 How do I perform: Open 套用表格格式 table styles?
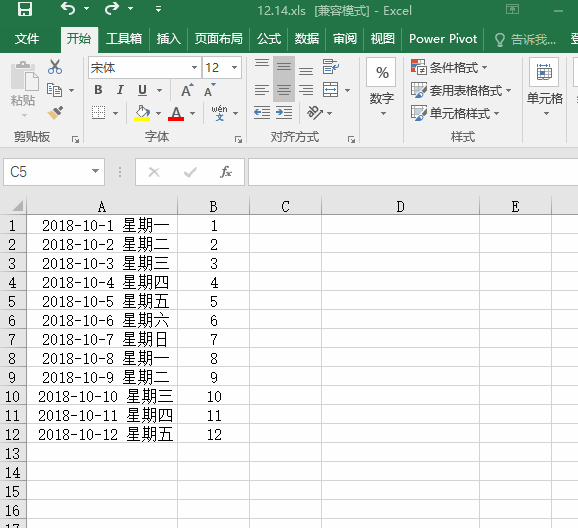461,90
